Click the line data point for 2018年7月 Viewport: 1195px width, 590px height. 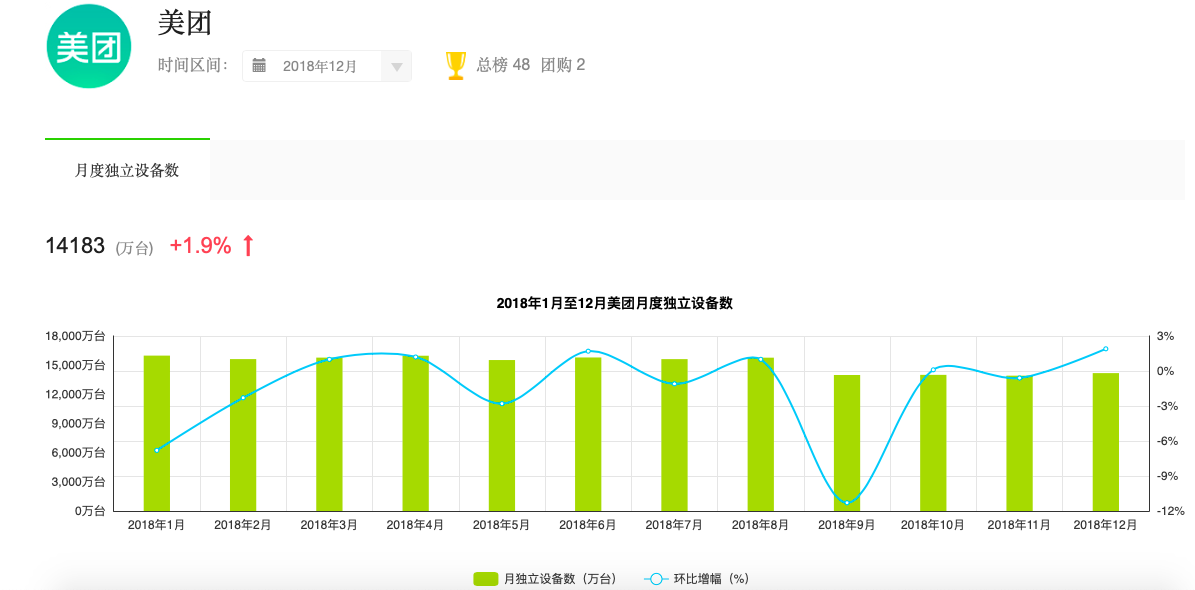674,383
